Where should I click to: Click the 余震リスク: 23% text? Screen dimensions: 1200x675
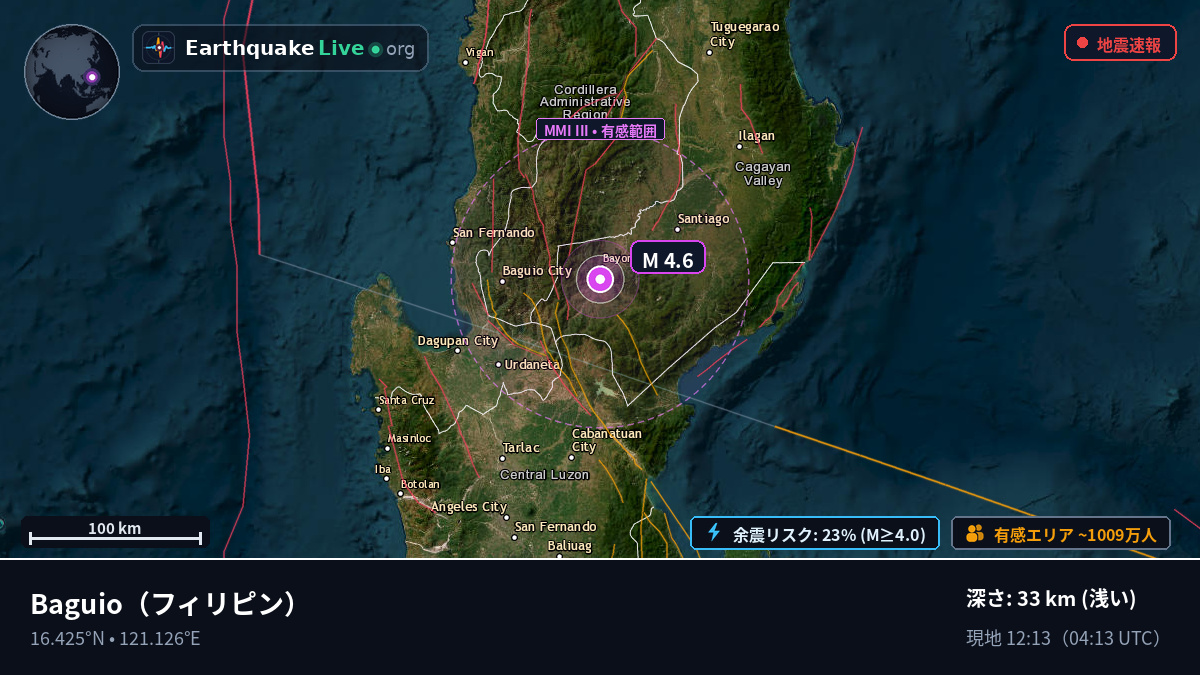[829, 534]
